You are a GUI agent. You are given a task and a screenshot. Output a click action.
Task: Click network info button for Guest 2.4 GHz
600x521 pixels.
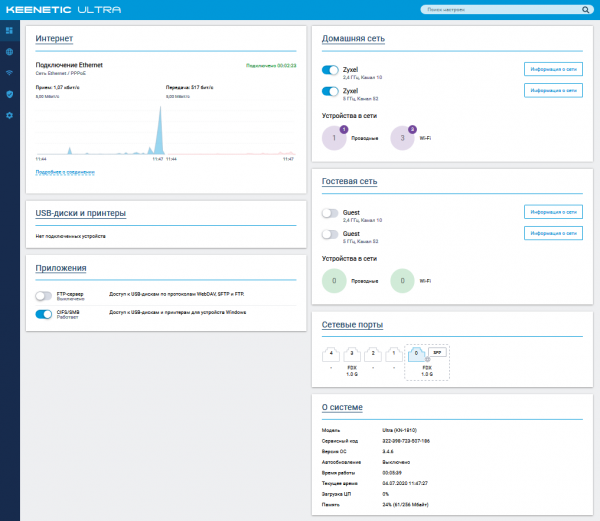553,212
